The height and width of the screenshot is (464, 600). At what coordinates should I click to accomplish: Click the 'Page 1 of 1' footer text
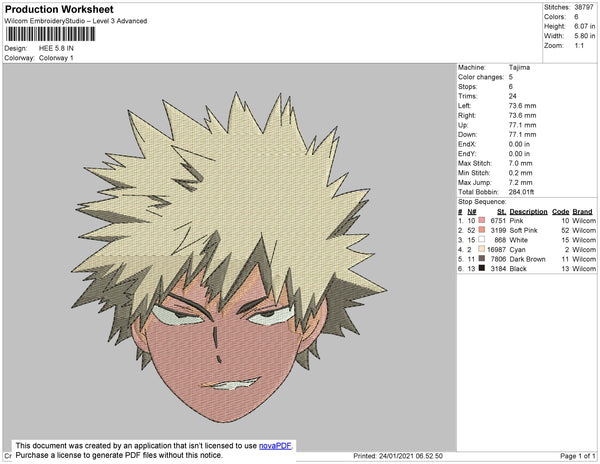click(x=578, y=456)
